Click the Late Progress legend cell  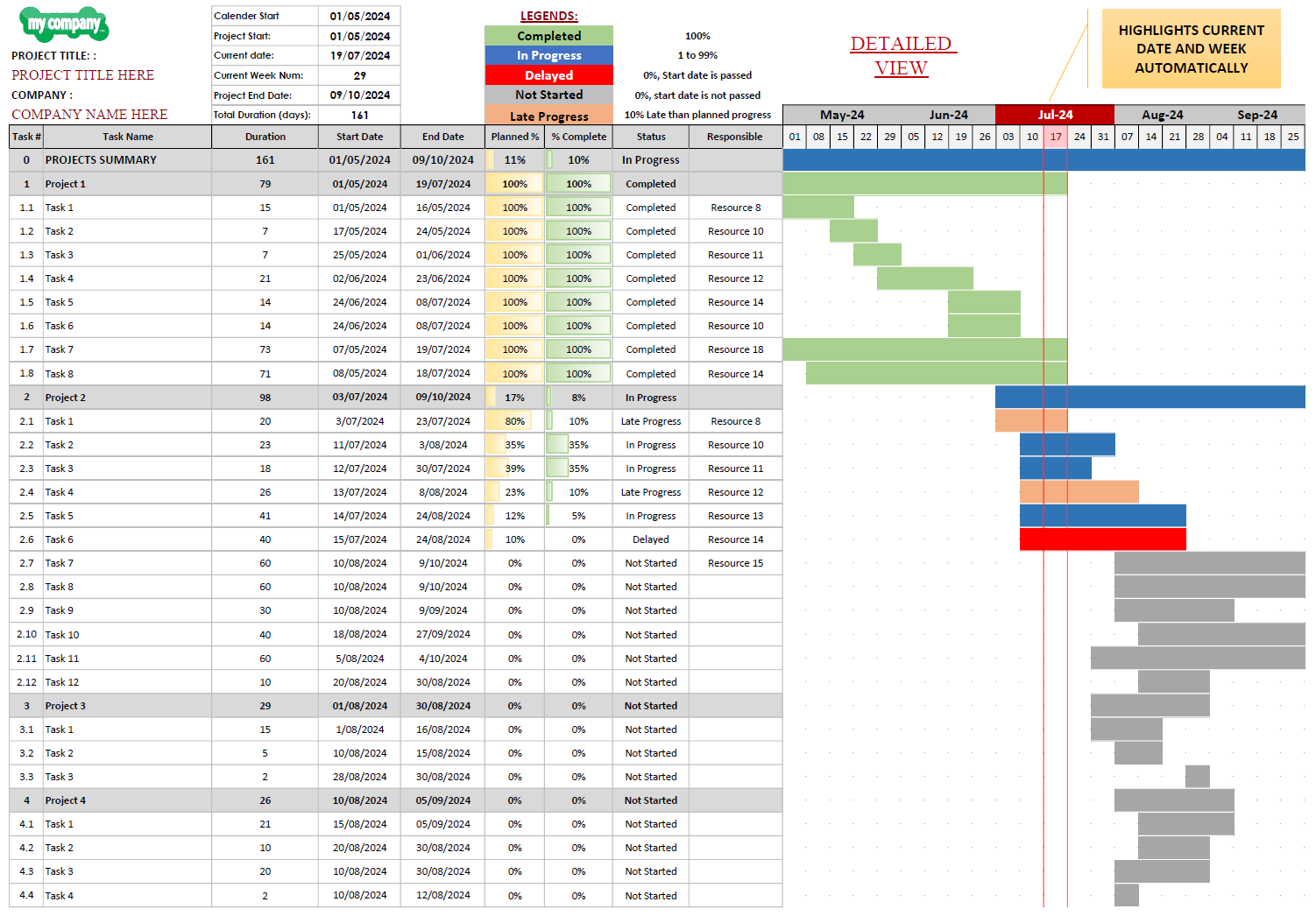(548, 116)
